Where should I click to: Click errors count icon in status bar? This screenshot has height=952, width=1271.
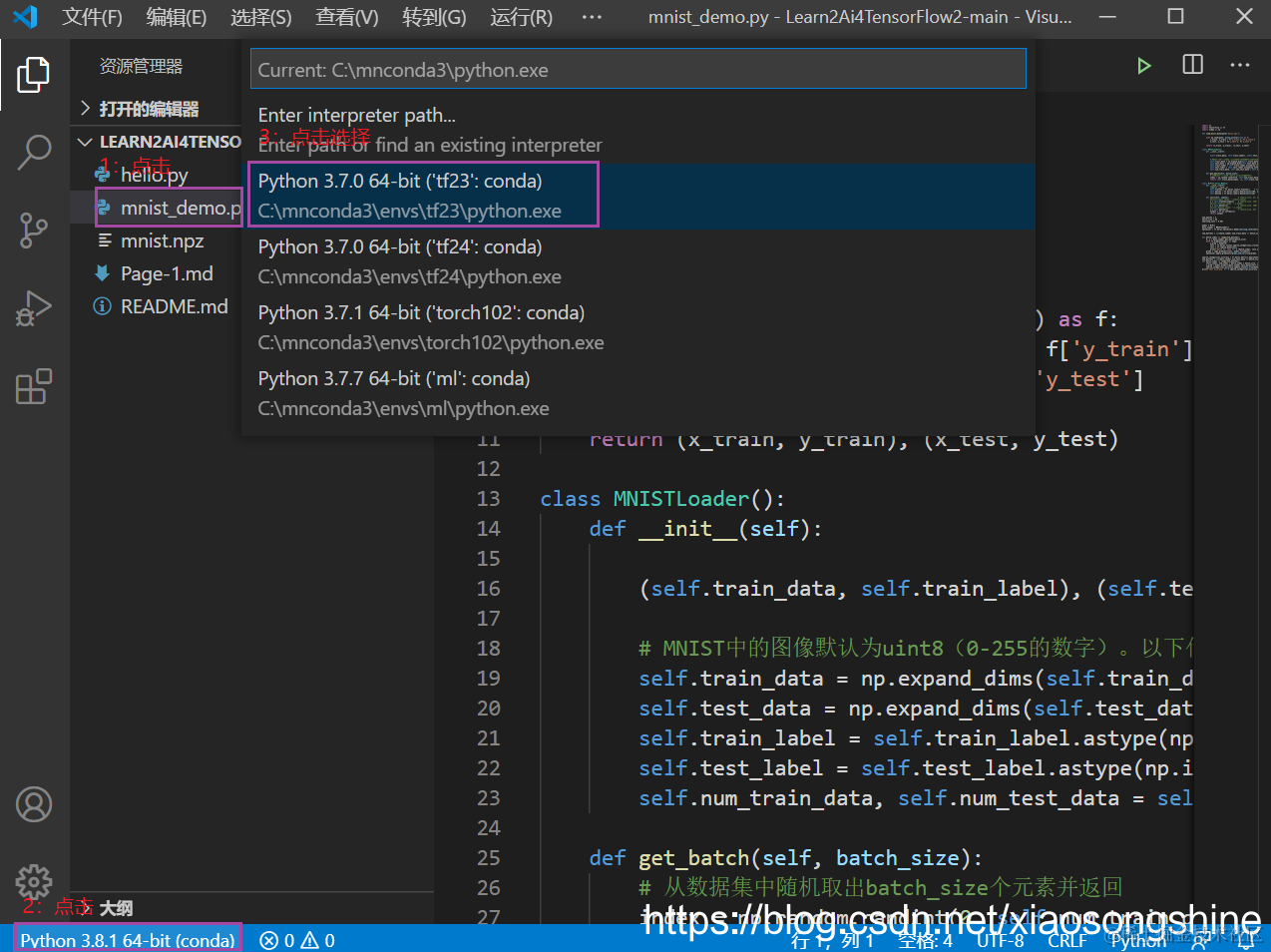(x=269, y=940)
